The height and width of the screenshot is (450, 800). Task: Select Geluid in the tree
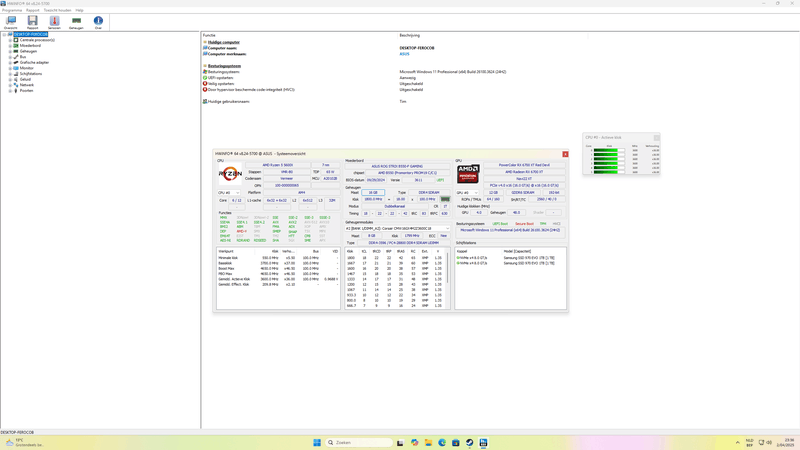pos(26,79)
